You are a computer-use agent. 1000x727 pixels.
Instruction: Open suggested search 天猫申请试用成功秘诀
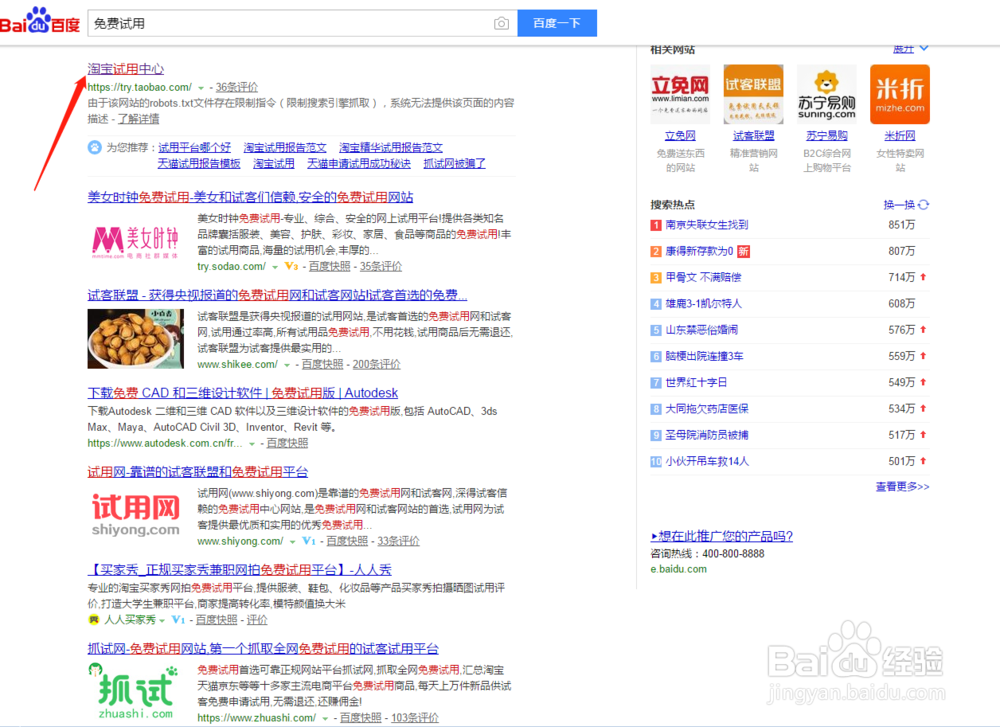(x=359, y=163)
